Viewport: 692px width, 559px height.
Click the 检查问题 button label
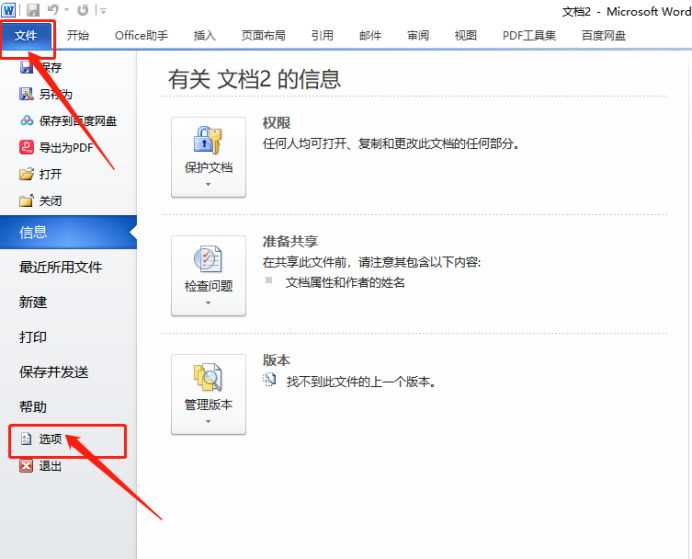pos(208,286)
